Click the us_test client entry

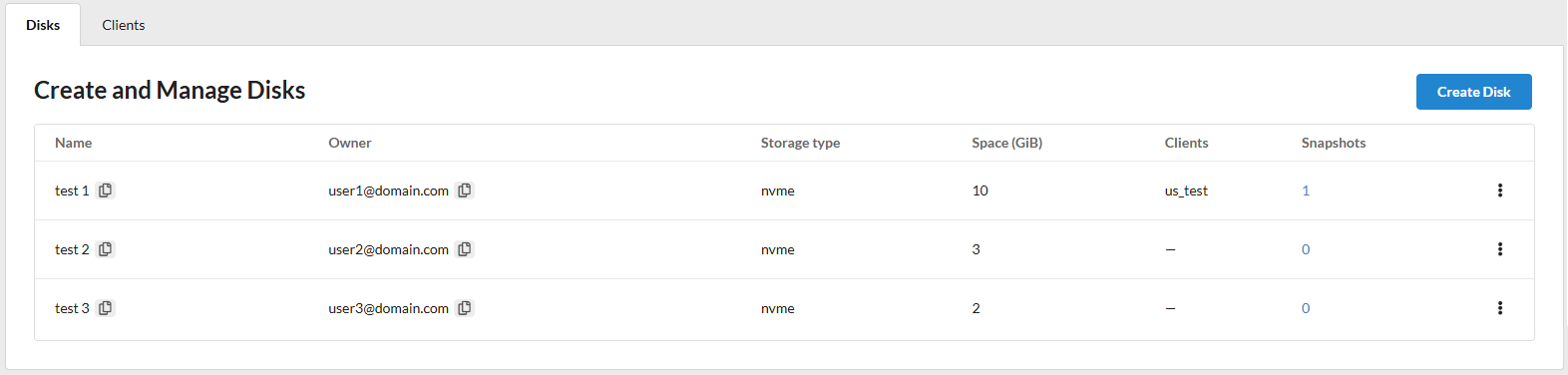(x=1186, y=190)
